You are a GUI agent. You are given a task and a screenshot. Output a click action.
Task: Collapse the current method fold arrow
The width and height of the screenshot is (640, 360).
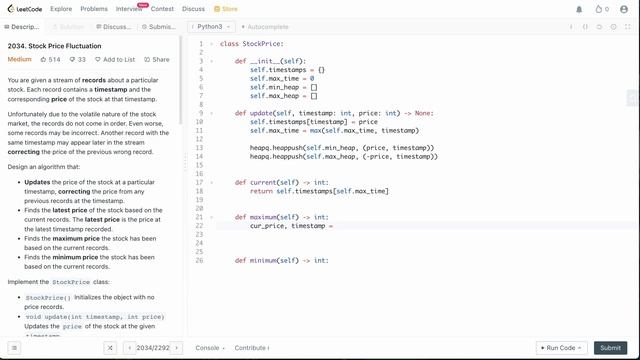click(211, 182)
